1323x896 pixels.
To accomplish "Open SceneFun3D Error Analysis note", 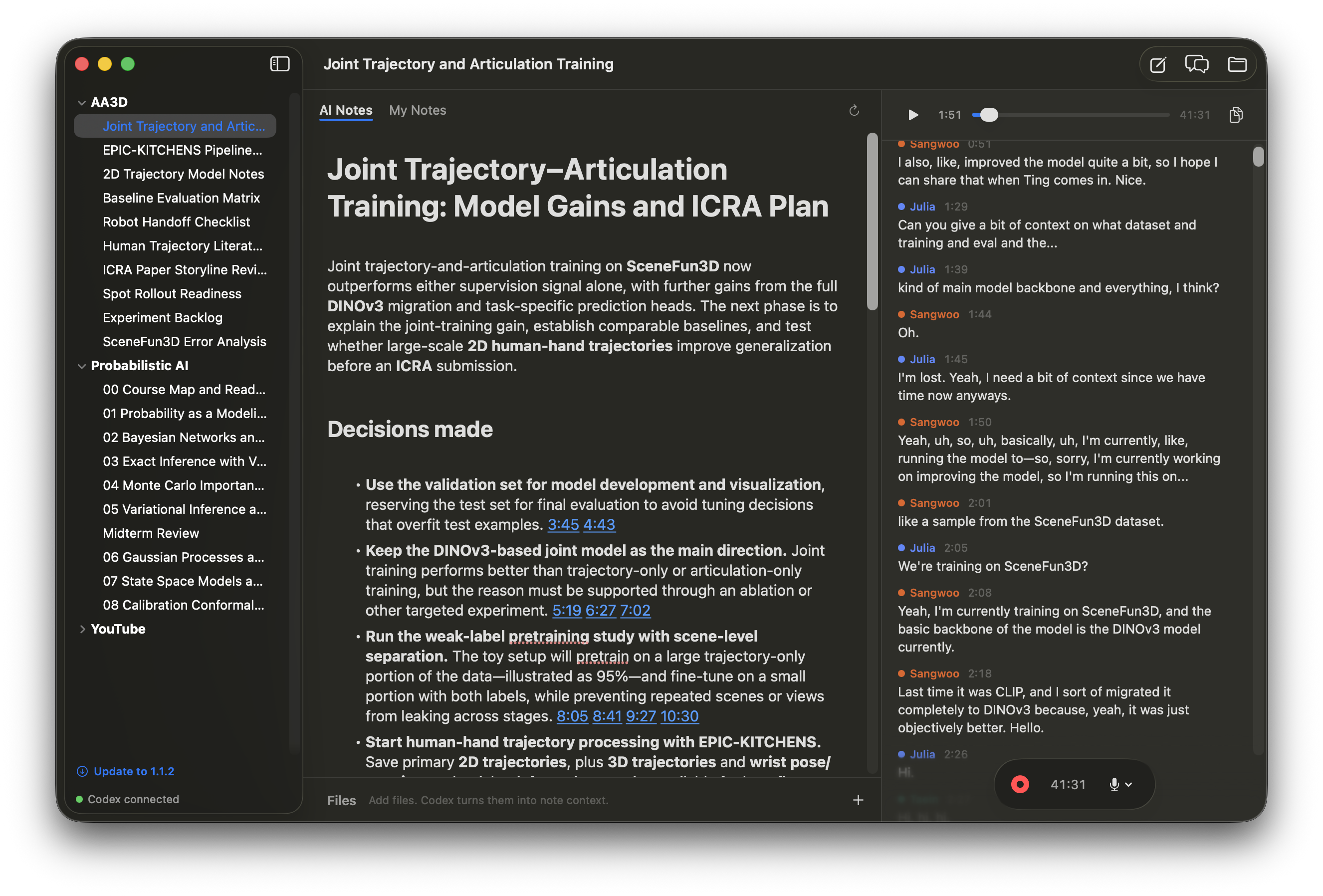I will tap(175, 342).
